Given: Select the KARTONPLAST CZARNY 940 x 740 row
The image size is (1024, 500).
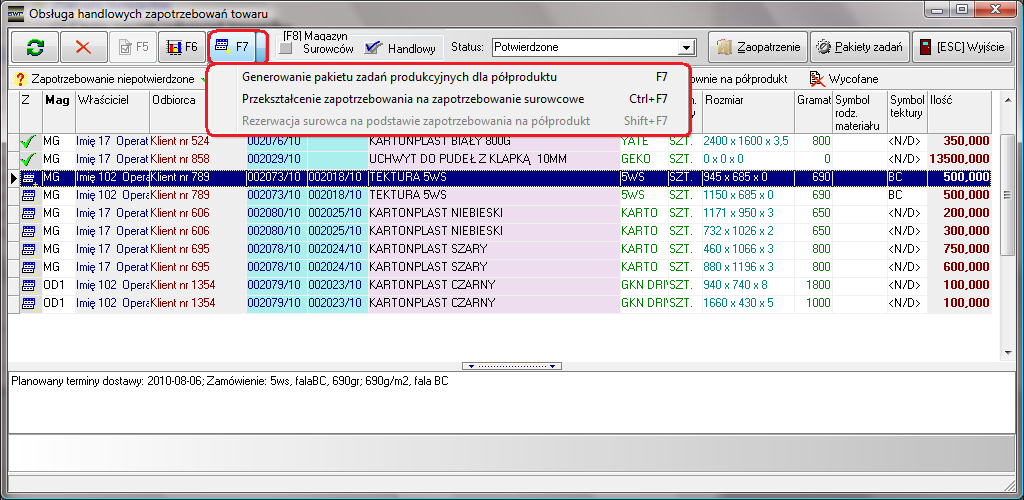Looking at the screenshot, I should click(x=430, y=285).
